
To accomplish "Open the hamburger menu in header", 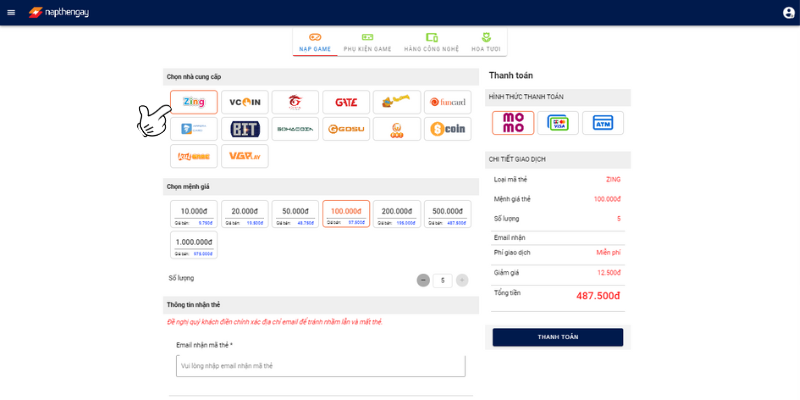I will pyautogui.click(x=11, y=12).
